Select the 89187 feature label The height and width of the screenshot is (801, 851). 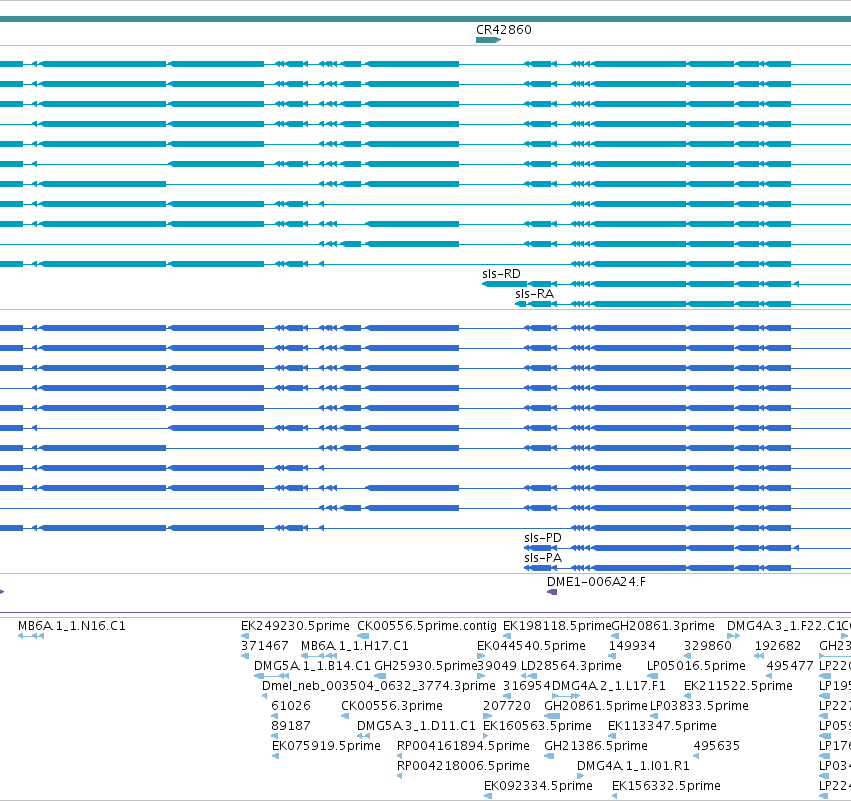click(x=291, y=726)
